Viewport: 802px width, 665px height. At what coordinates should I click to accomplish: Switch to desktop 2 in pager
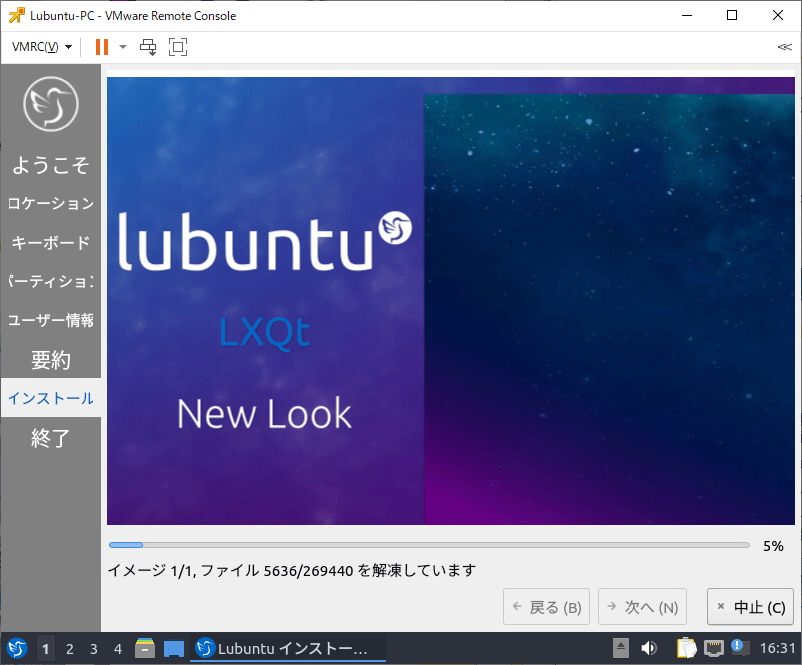(70, 649)
